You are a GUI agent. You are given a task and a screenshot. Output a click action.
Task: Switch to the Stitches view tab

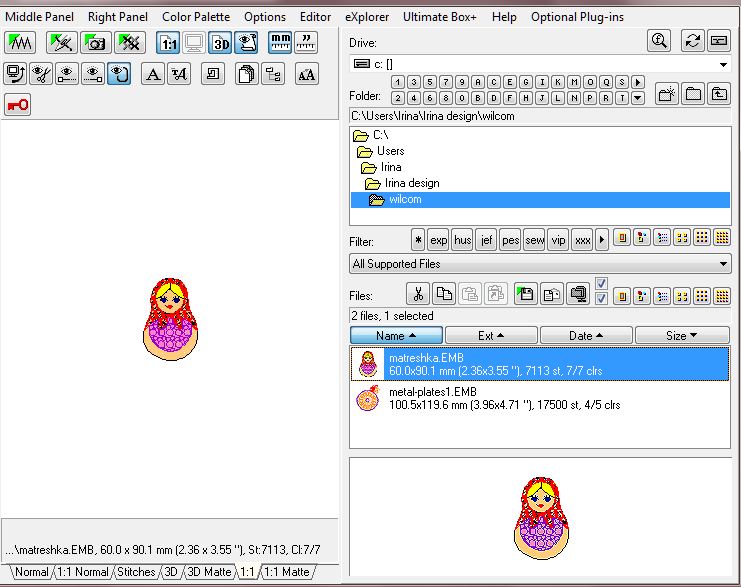click(x=136, y=572)
